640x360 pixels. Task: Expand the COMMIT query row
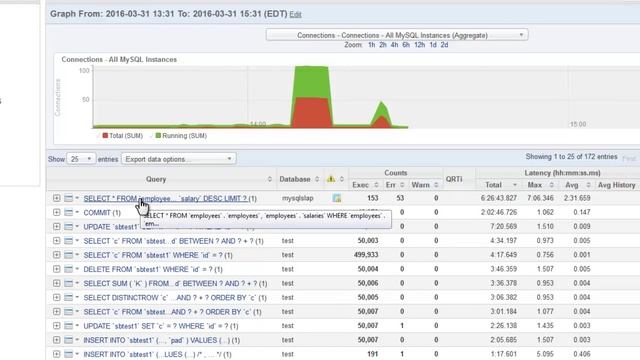(56, 212)
